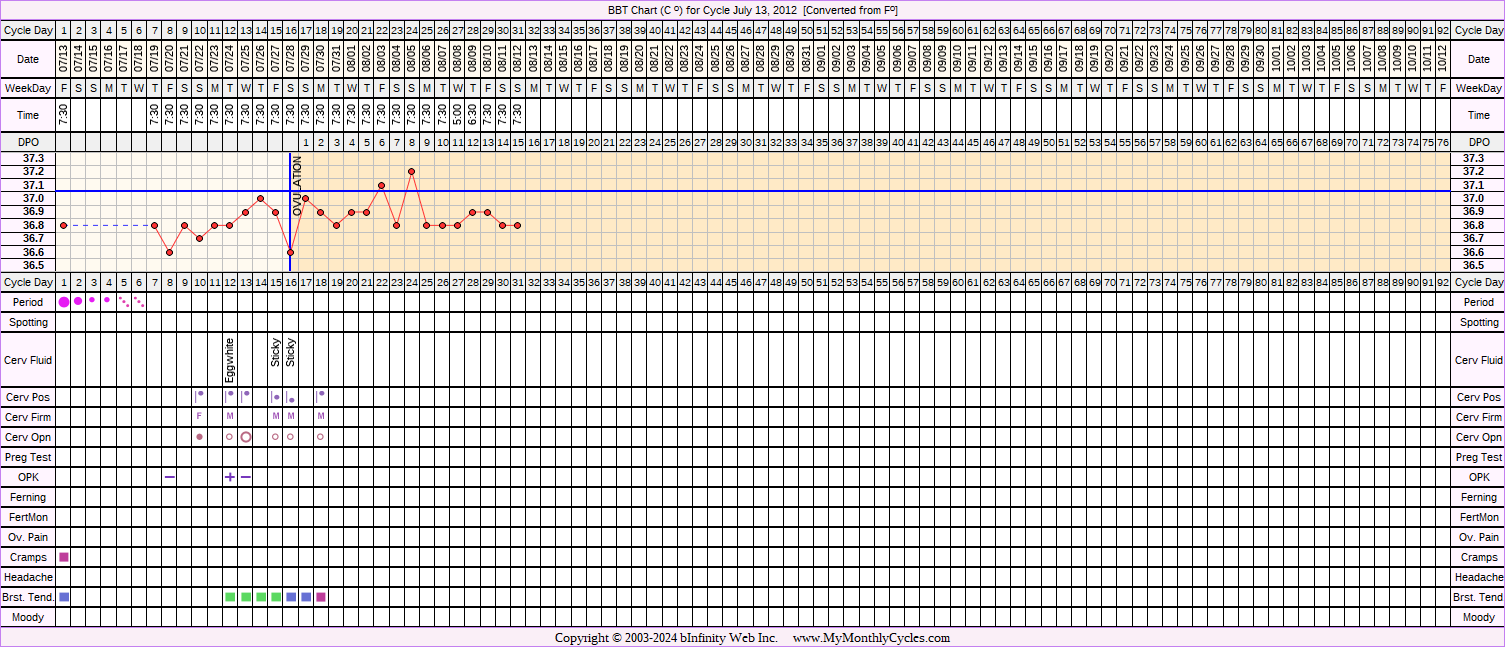Image resolution: width=1505 pixels, height=647 pixels.
Task: Click the filled cervix opening dot on day 10
Action: click(200, 437)
